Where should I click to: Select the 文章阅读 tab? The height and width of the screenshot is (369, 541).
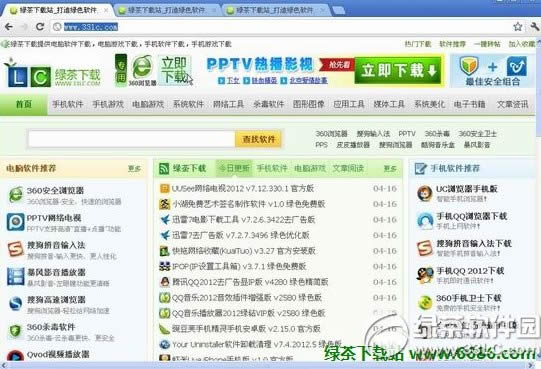[348, 168]
